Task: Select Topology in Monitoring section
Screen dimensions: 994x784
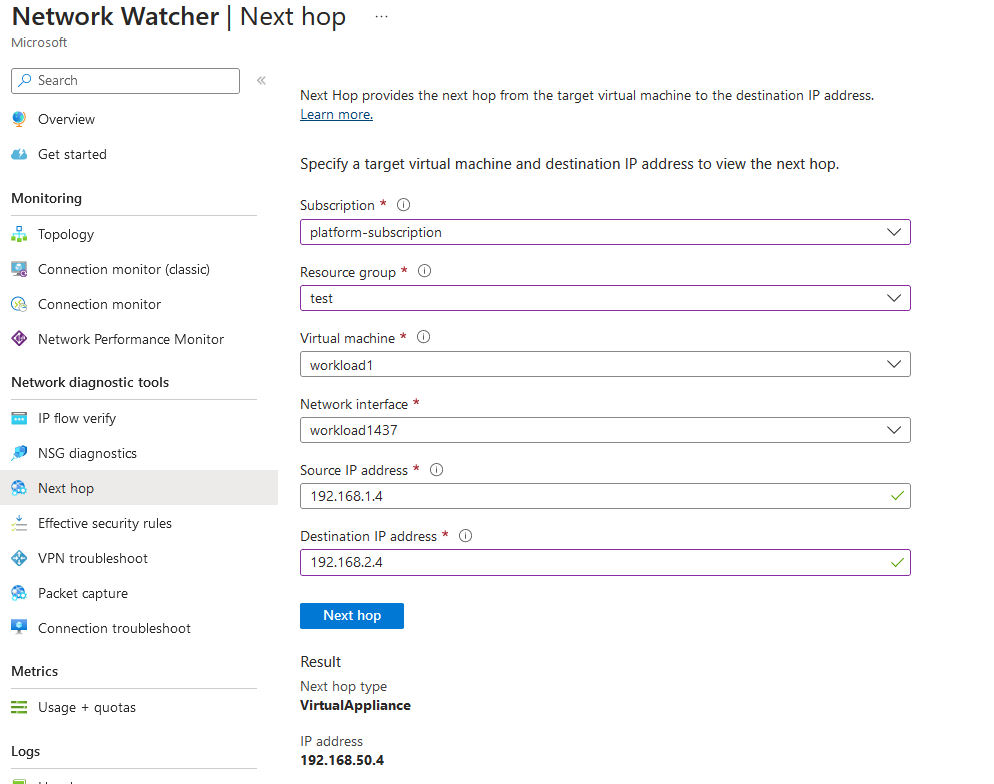Action: click(x=66, y=234)
